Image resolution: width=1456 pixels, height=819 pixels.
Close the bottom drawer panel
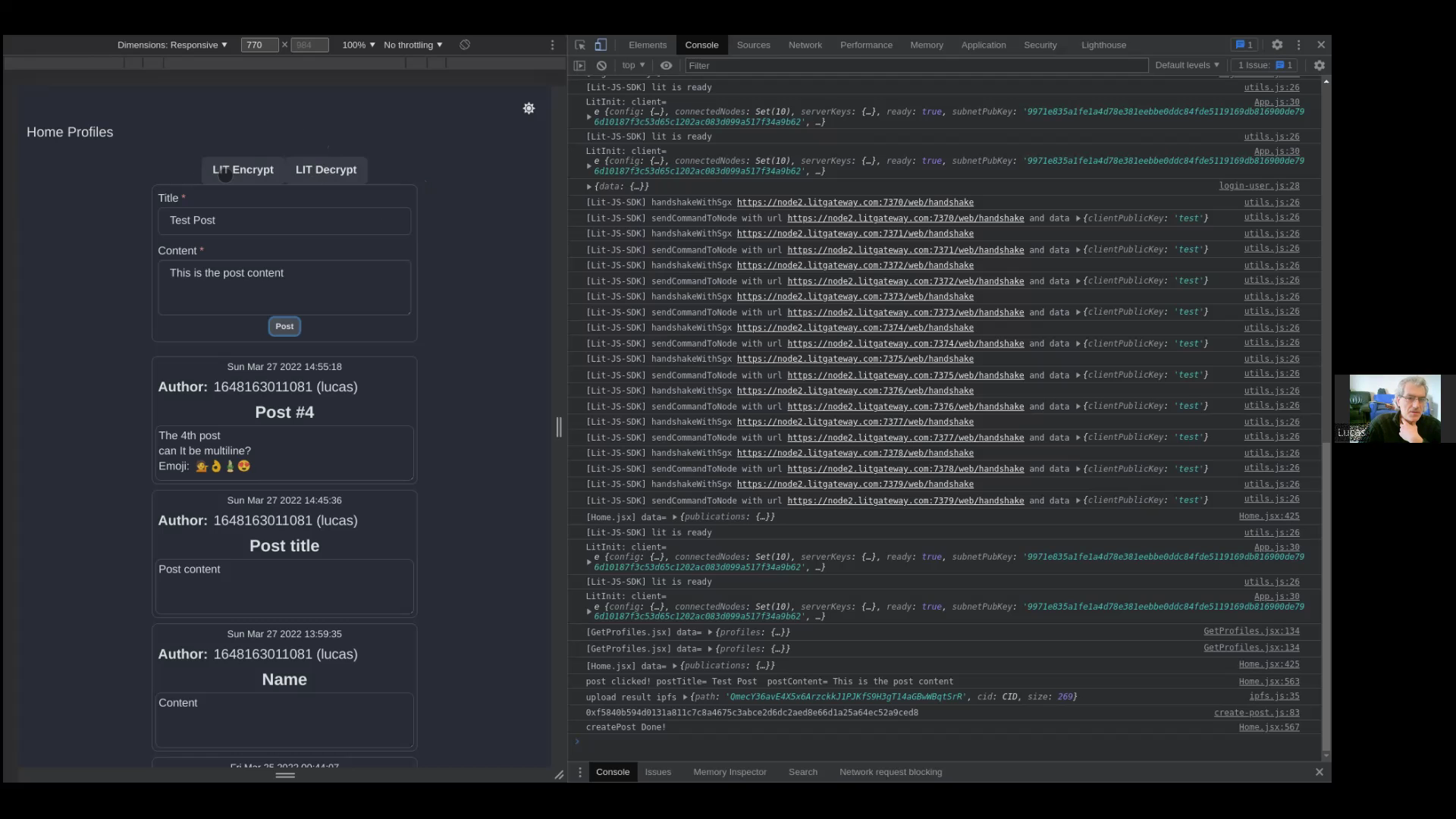point(1319,772)
